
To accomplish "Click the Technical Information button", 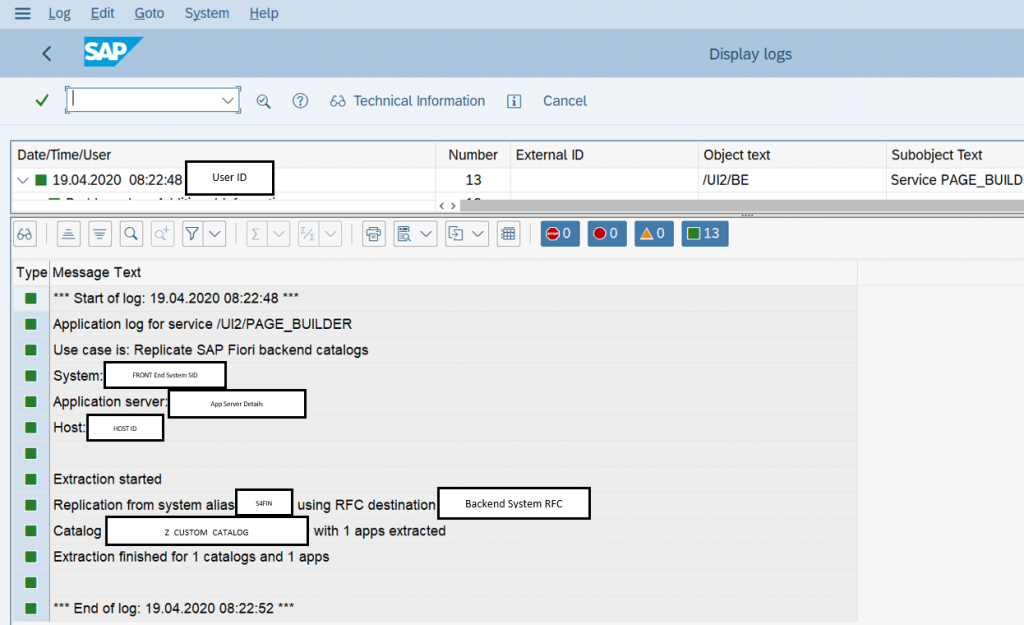I will (408, 101).
